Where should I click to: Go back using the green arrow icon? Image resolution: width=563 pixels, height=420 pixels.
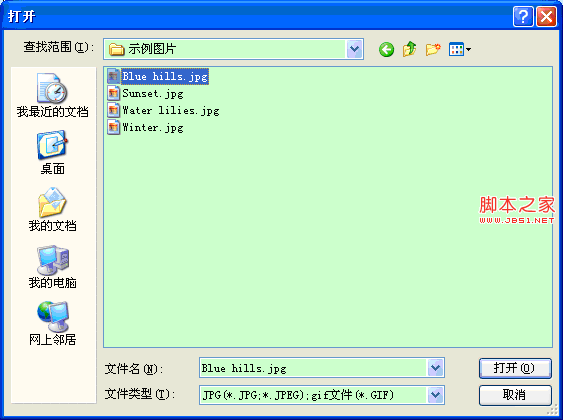[x=386, y=49]
